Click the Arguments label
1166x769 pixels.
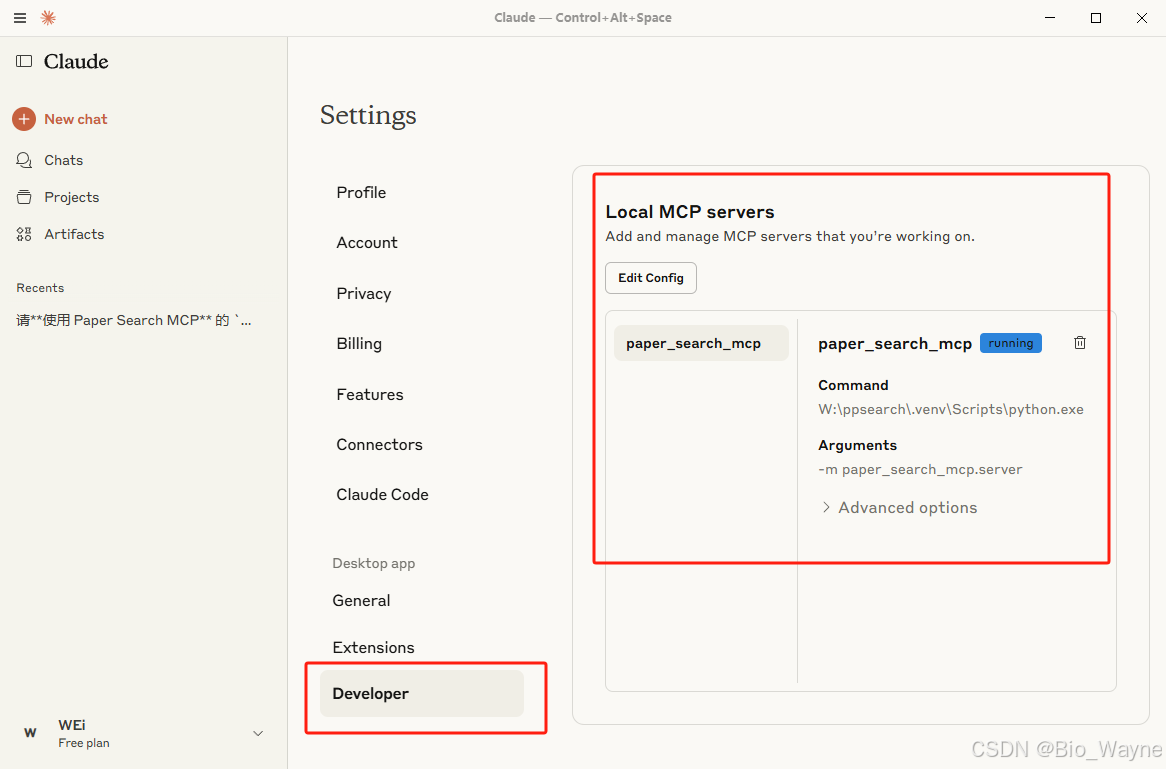click(857, 445)
